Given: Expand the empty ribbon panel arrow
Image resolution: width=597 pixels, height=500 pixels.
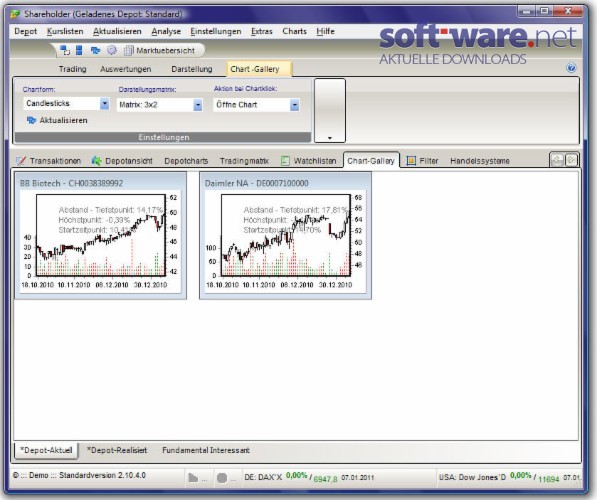Looking at the screenshot, I should point(330,138).
